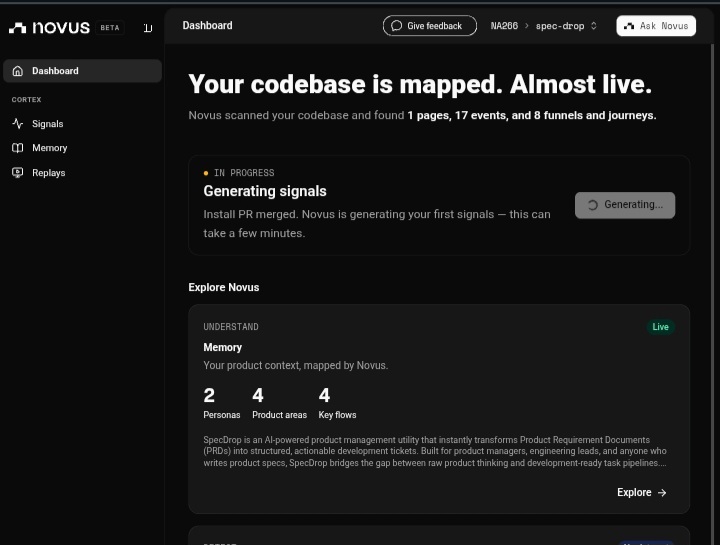Click the NA266 breadcrumb
This screenshot has width=720, height=545.
504,26
